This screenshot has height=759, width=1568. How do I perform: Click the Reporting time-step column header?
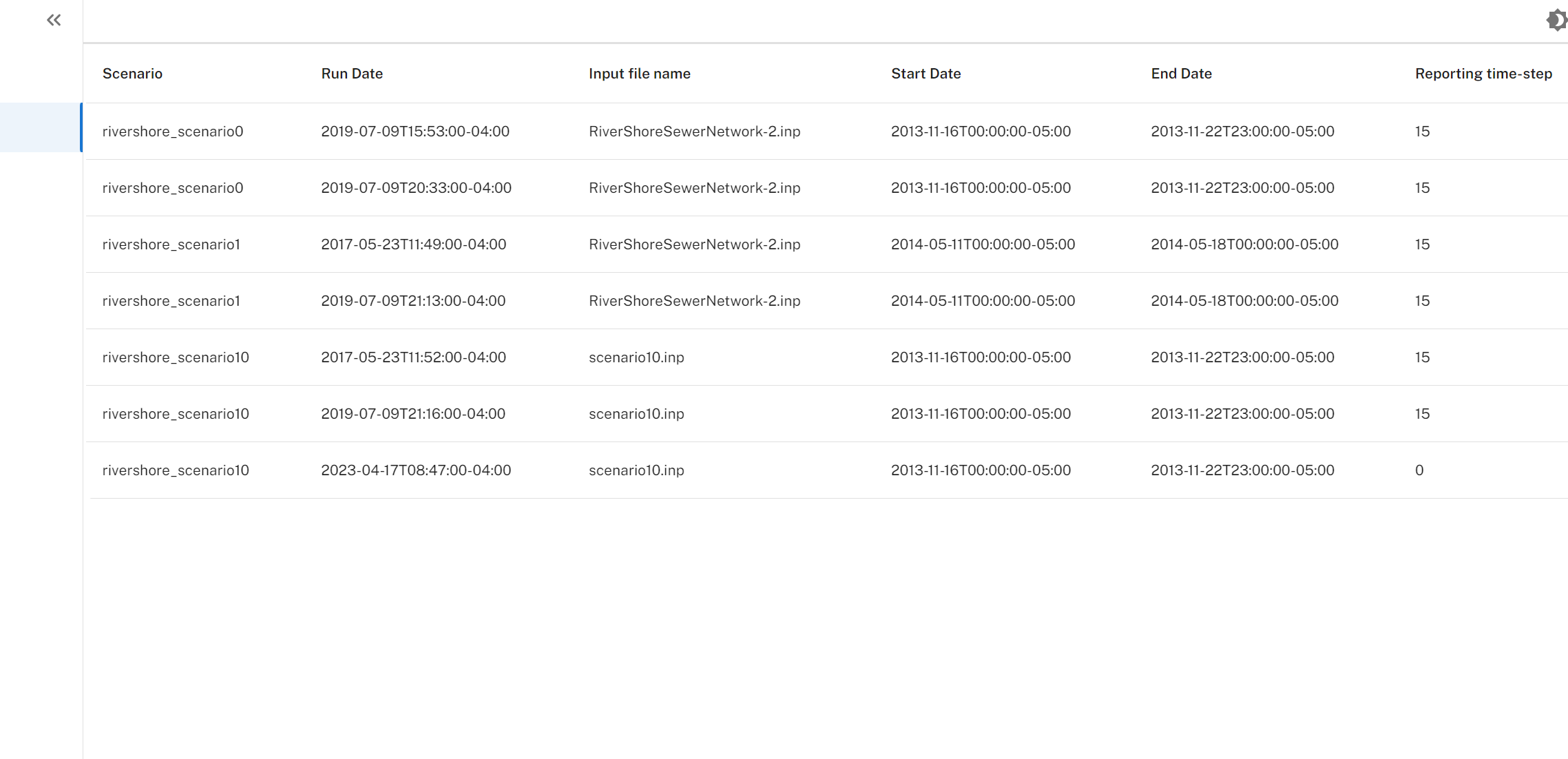click(x=1483, y=74)
